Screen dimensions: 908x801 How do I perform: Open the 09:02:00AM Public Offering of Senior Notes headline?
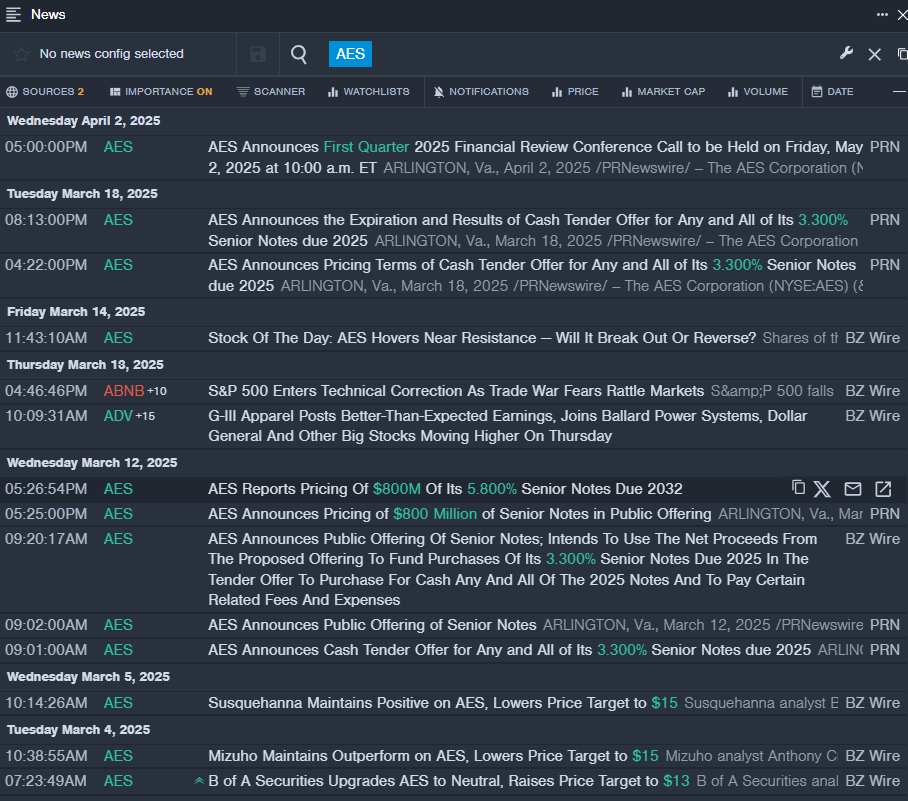point(372,625)
